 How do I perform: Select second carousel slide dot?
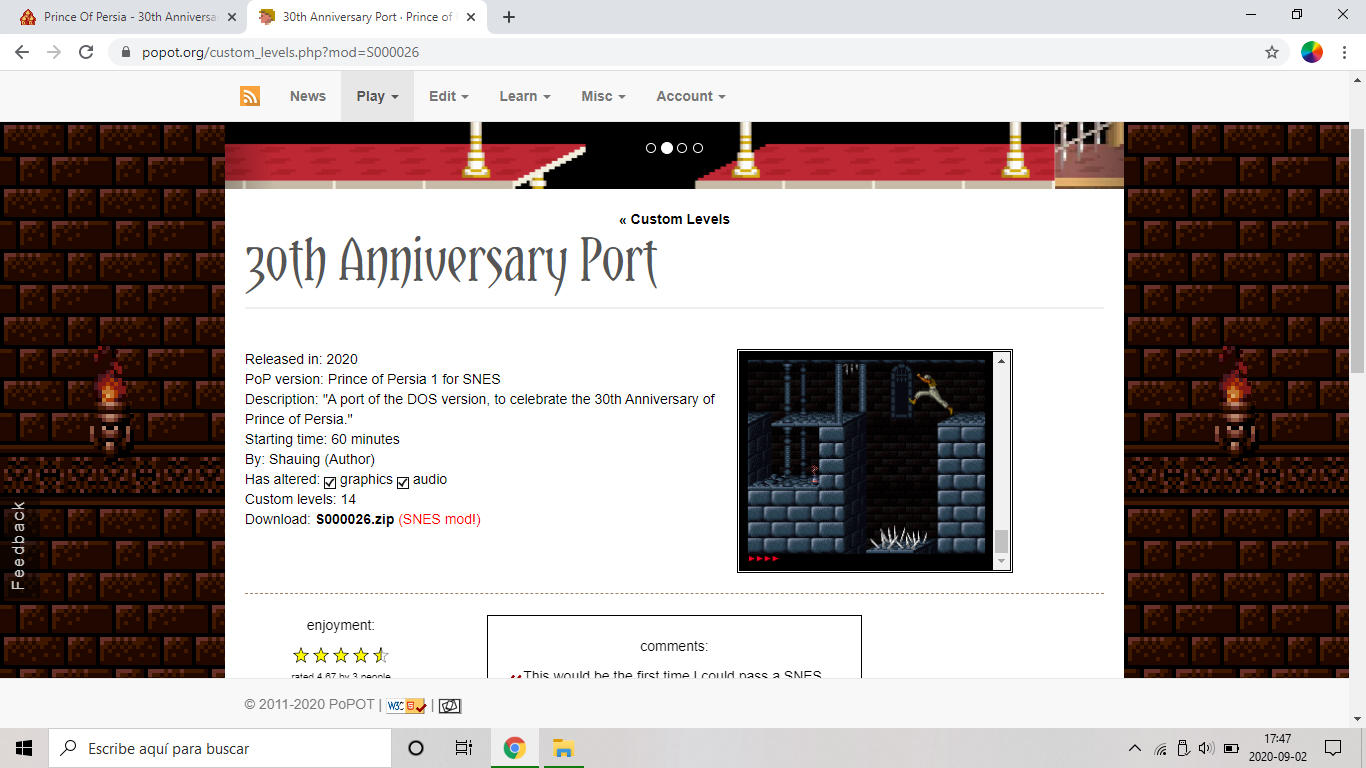[667, 148]
